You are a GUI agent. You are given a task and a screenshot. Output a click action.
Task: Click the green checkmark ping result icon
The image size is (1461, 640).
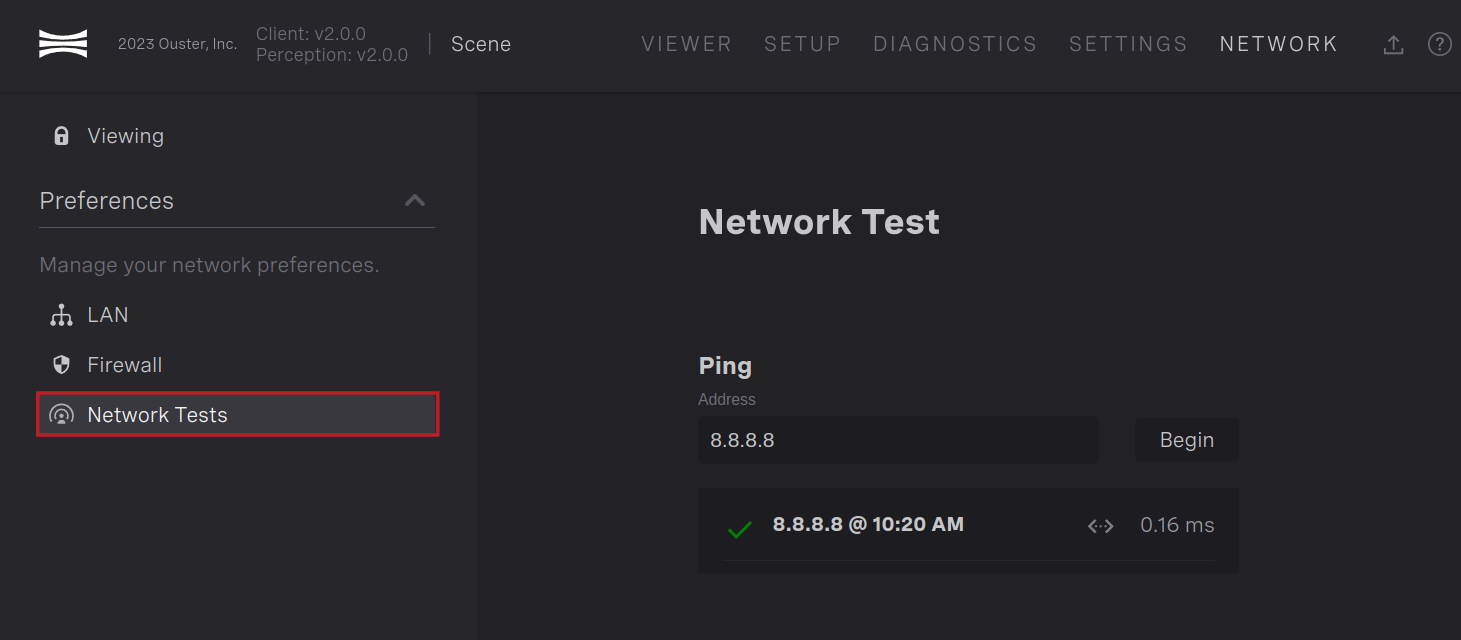[x=739, y=530]
